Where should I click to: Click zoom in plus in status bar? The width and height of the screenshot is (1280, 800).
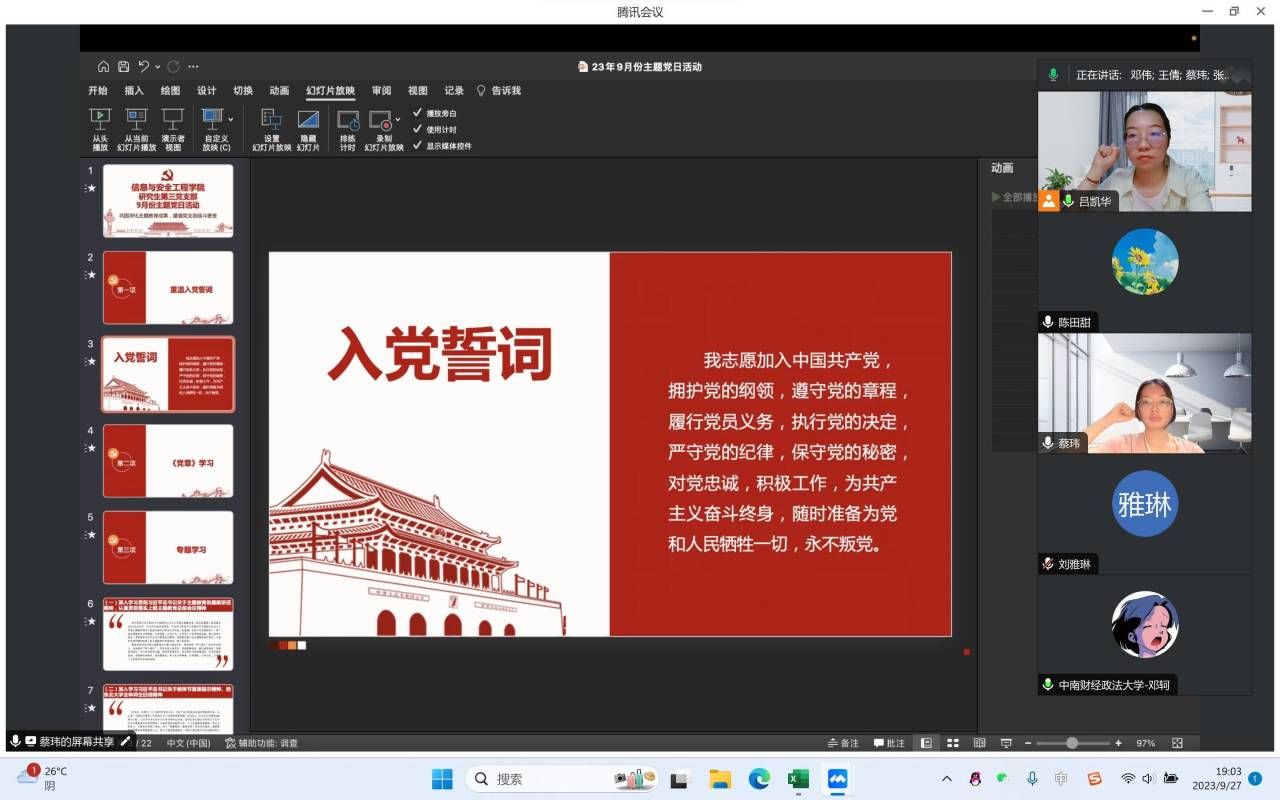[1118, 743]
